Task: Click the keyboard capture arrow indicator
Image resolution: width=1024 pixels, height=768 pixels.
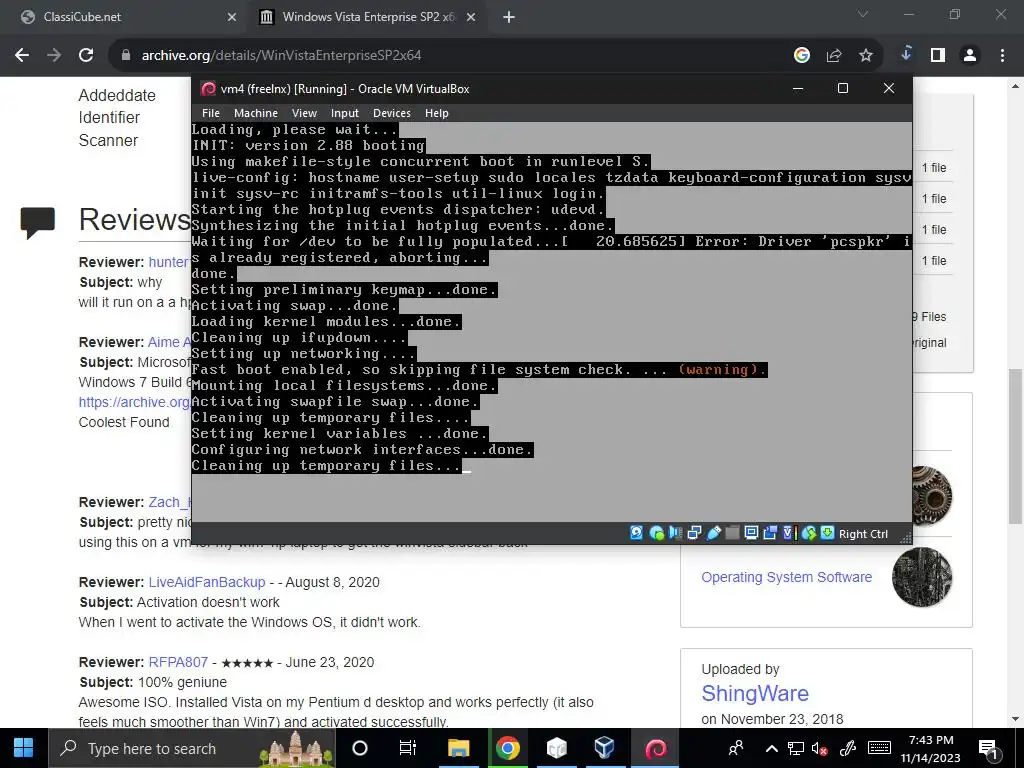Action: (x=827, y=533)
